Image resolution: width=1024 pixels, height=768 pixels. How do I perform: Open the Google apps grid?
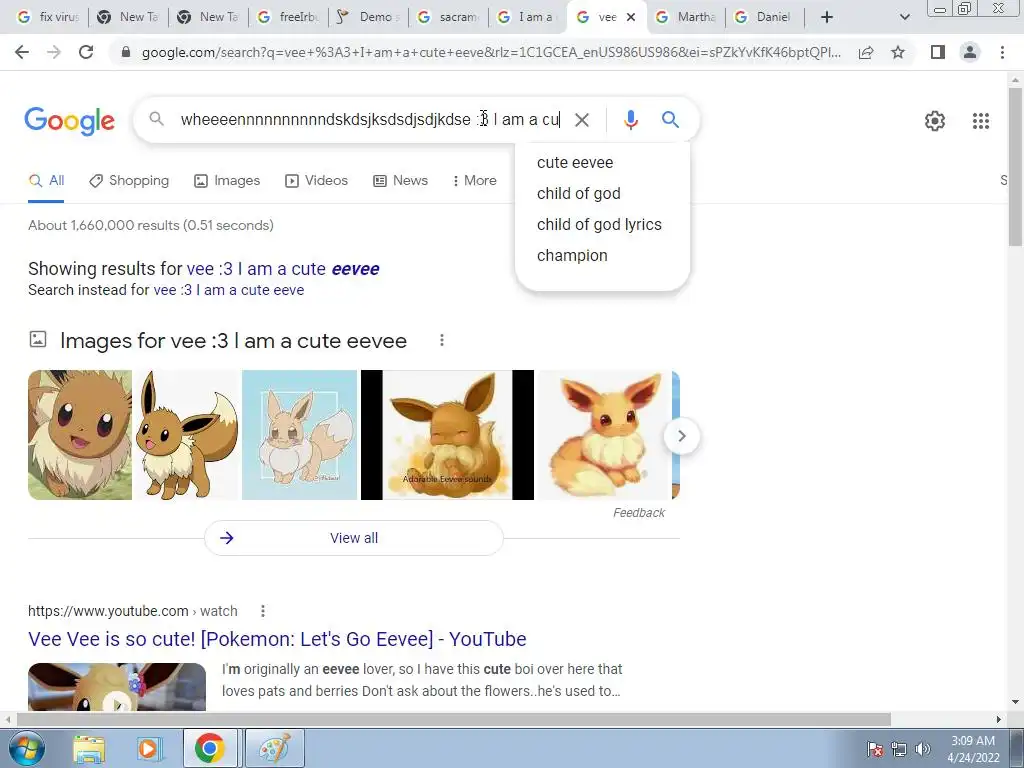pos(980,121)
